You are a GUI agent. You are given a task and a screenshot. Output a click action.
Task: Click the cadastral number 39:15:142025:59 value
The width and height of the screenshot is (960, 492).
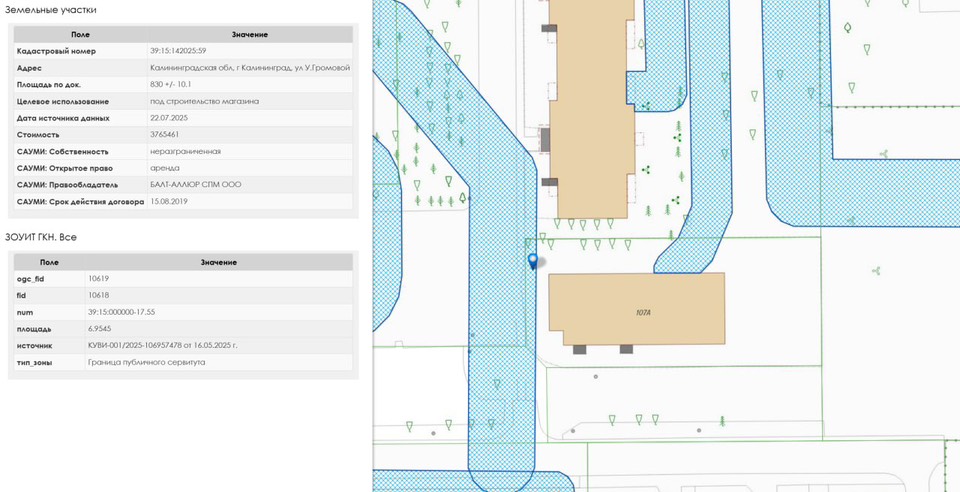tap(178, 51)
